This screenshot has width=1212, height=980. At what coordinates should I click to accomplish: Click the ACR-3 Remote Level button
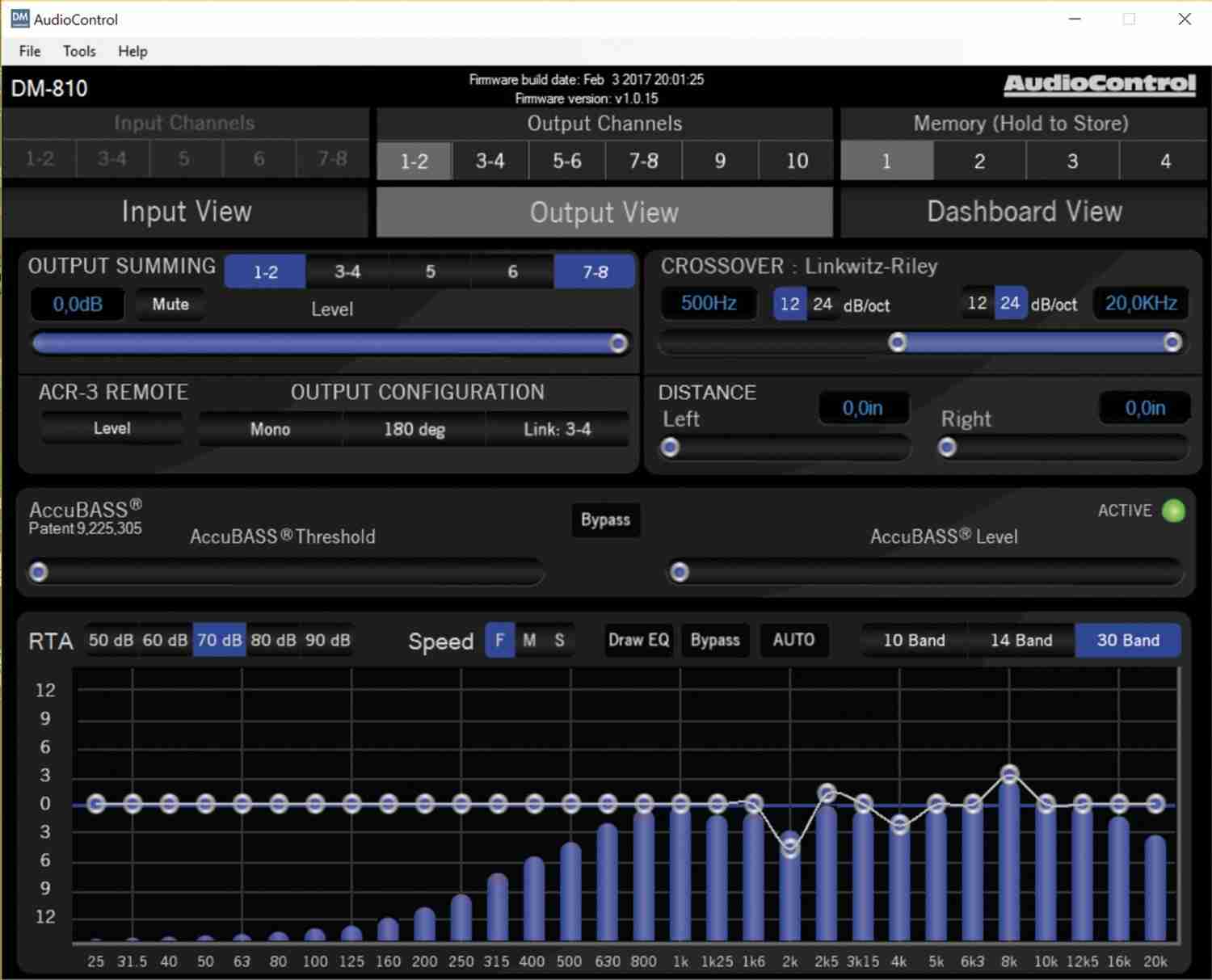[x=112, y=429]
